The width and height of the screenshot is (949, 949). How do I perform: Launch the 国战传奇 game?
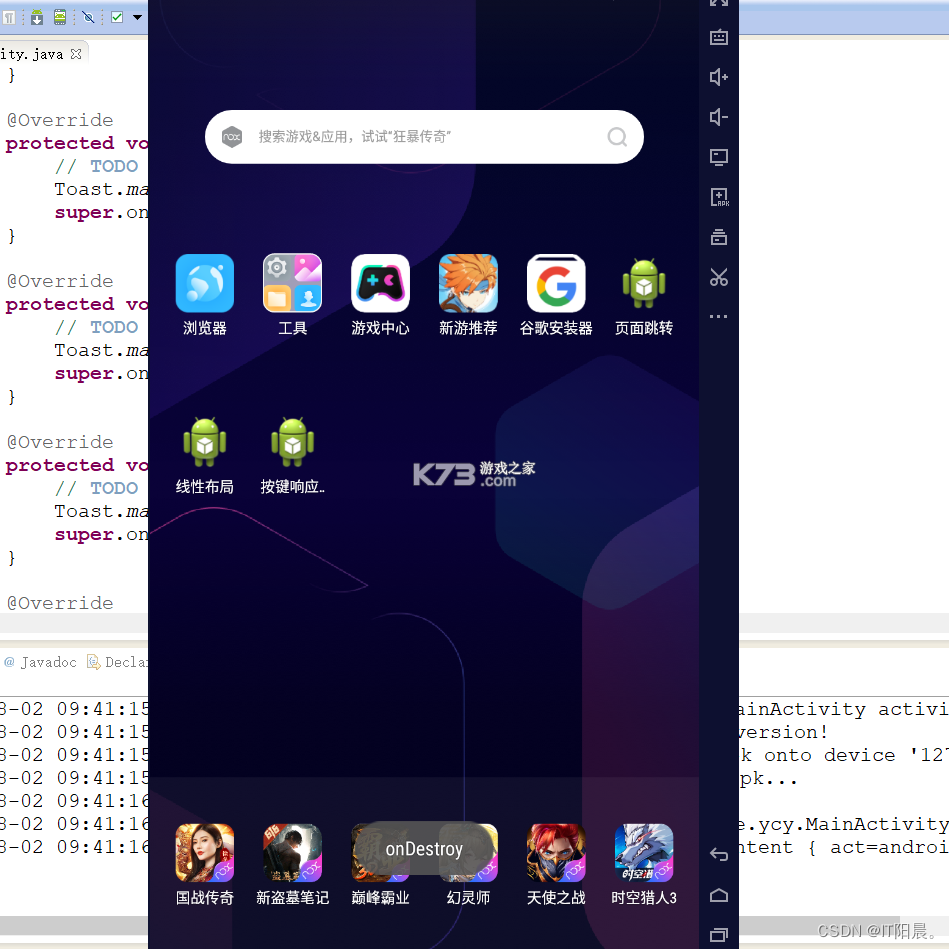click(205, 864)
